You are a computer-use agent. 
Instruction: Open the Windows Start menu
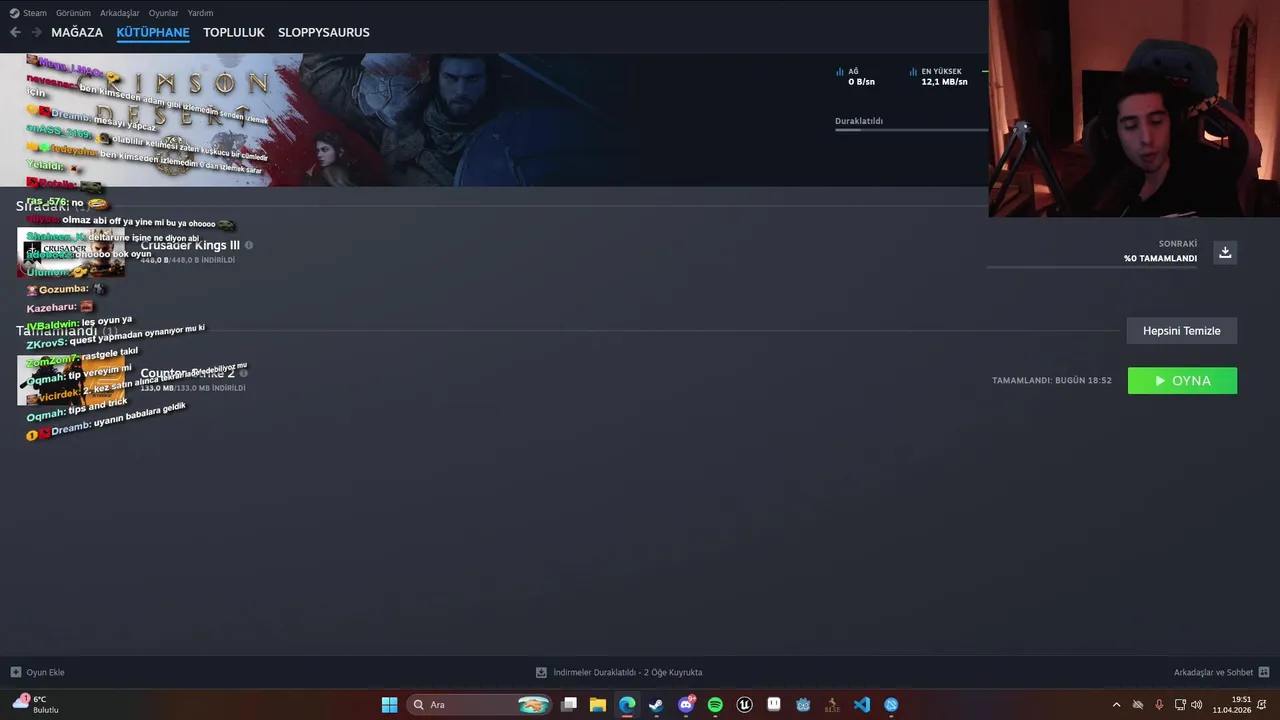point(389,705)
